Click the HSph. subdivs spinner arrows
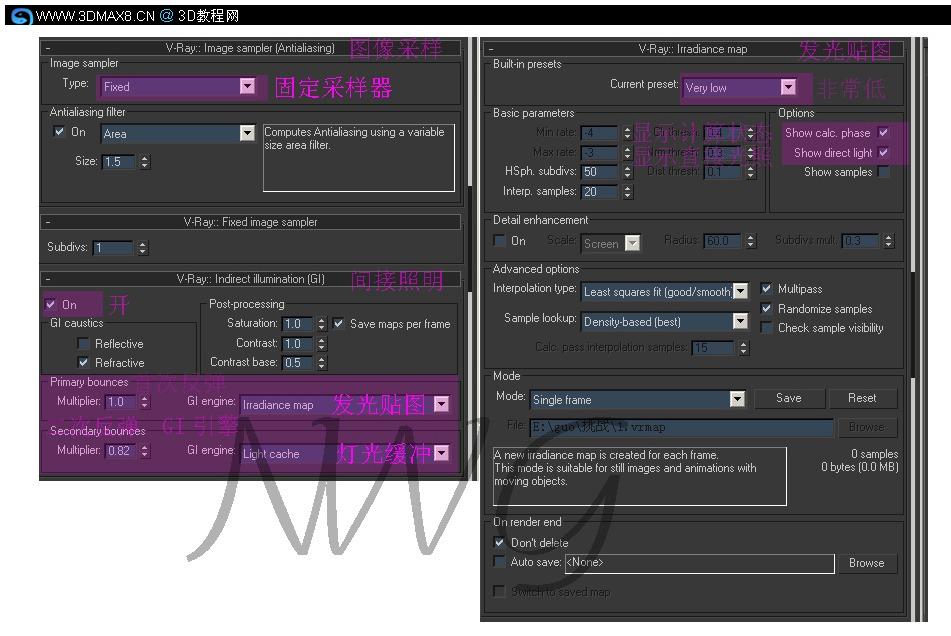 point(628,172)
